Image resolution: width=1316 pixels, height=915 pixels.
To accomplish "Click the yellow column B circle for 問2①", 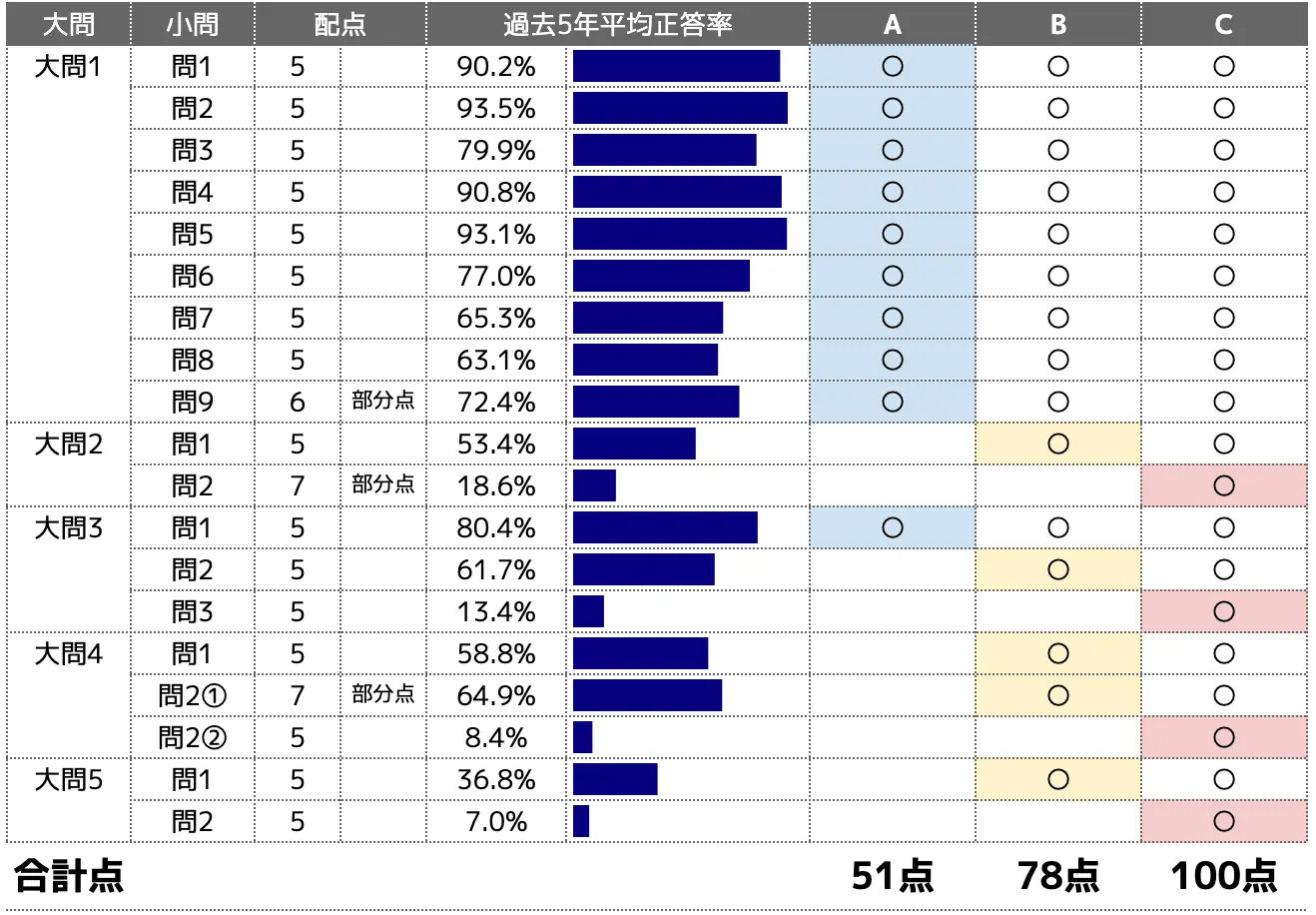I will coord(1058,695).
